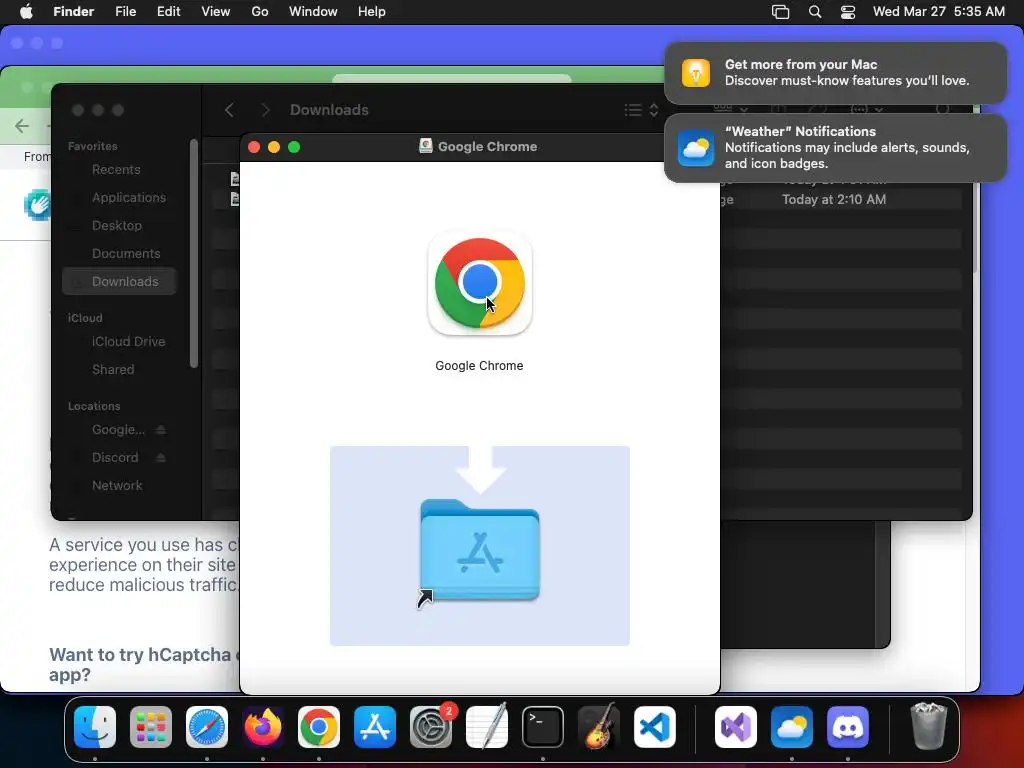Open TextEdit from the Dock
The height and width of the screenshot is (768, 1024).
point(487,727)
